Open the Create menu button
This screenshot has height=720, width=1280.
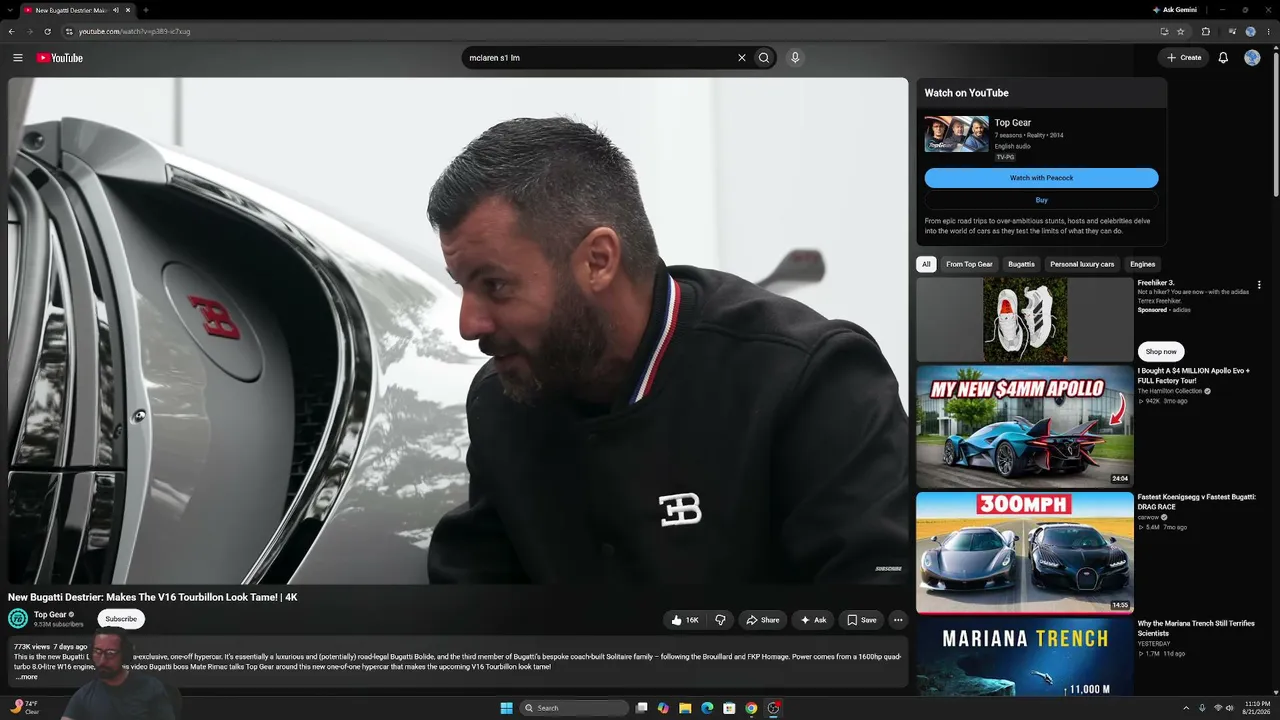tap(1184, 58)
